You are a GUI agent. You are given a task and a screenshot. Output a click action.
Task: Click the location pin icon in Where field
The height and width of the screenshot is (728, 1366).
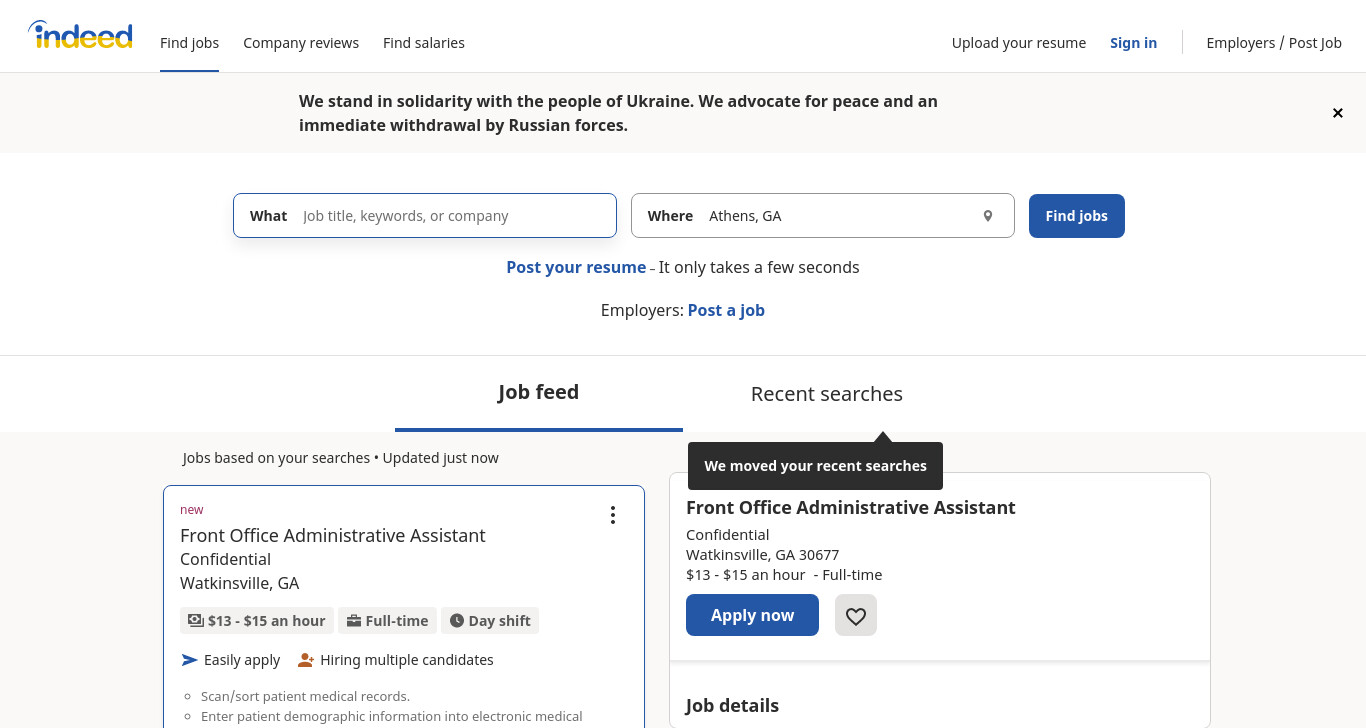click(x=988, y=216)
